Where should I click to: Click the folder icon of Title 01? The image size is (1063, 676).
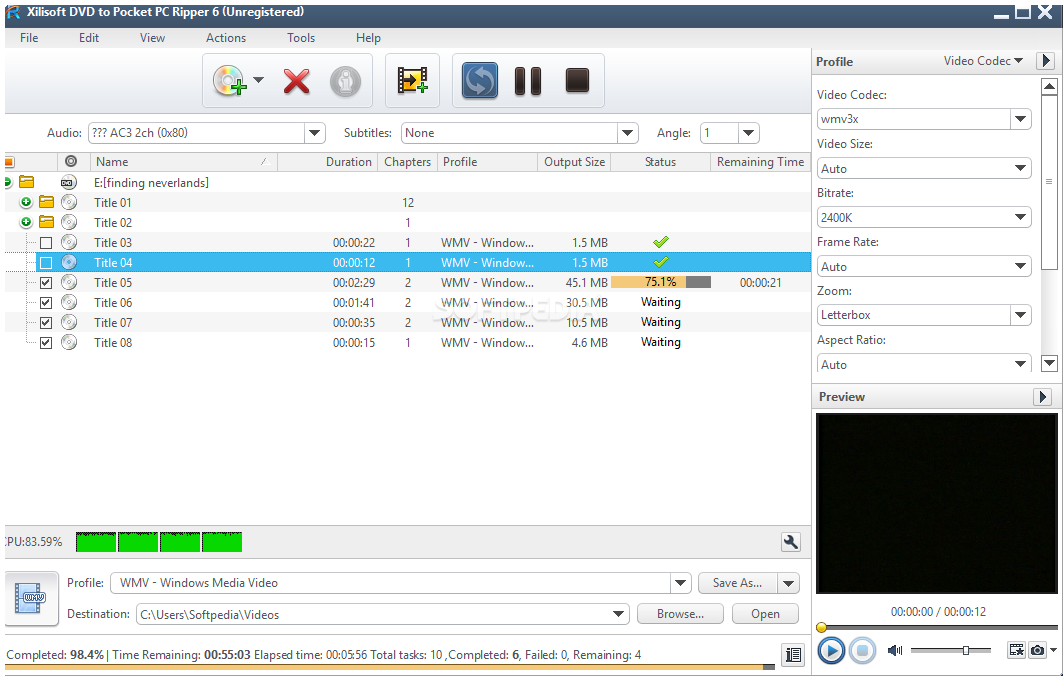pyautogui.click(x=46, y=202)
